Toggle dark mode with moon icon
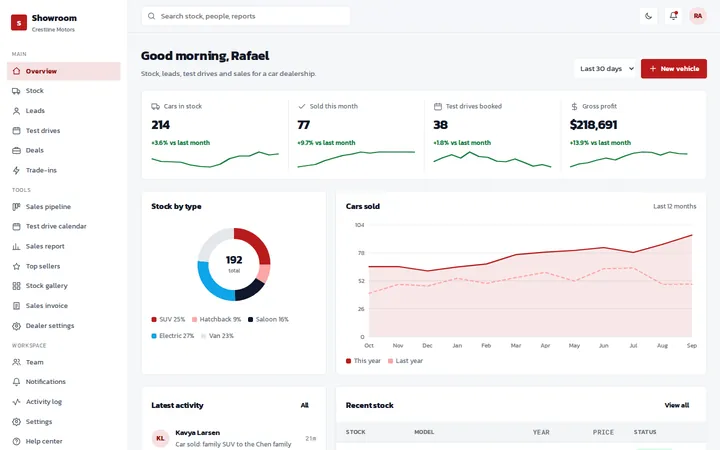The width and height of the screenshot is (720, 450). pos(648,16)
